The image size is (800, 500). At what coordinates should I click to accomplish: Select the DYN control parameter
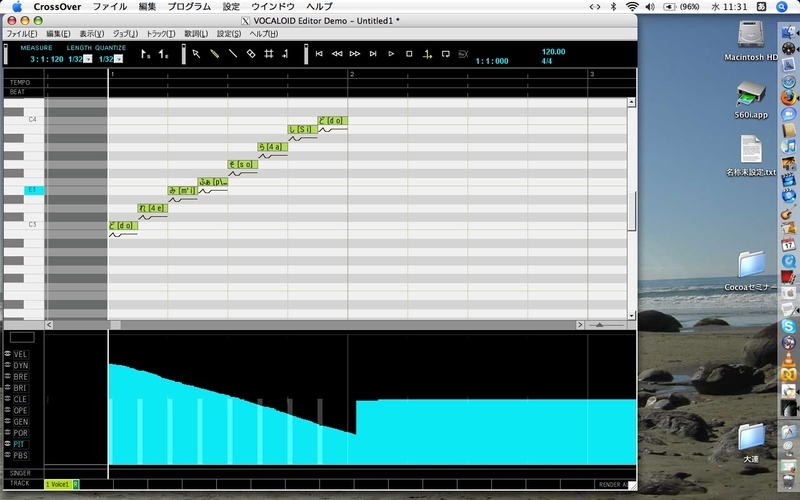tap(20, 365)
